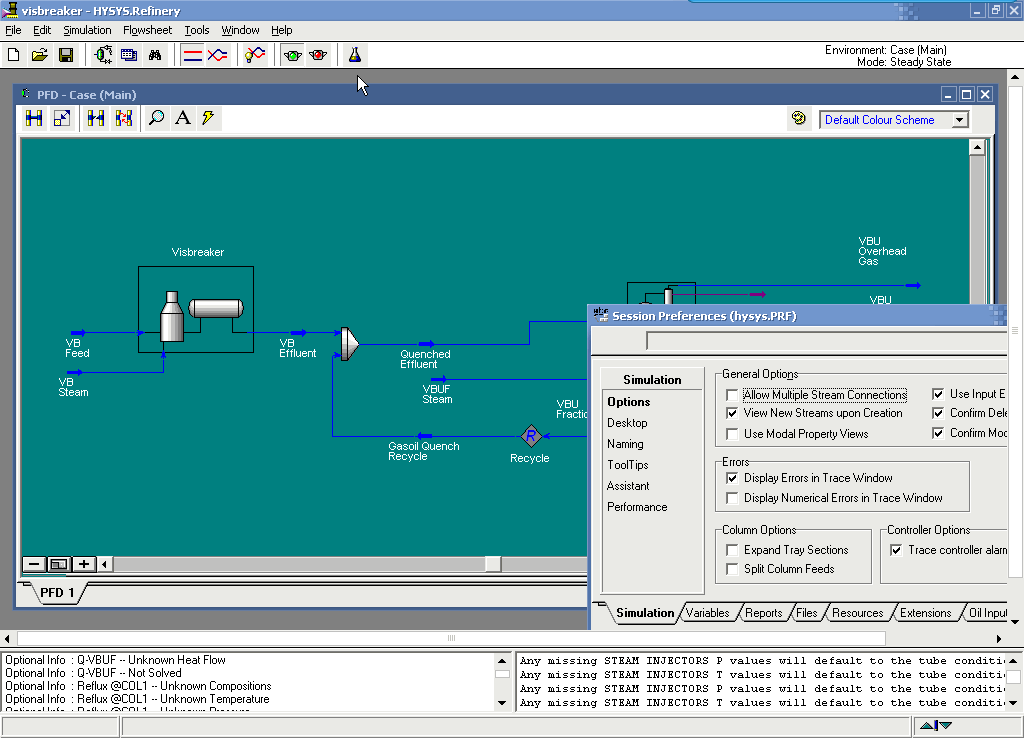Viewport: 1024px width, 738px height.
Task: Open Assistant page in Simulation list
Action: (x=628, y=486)
